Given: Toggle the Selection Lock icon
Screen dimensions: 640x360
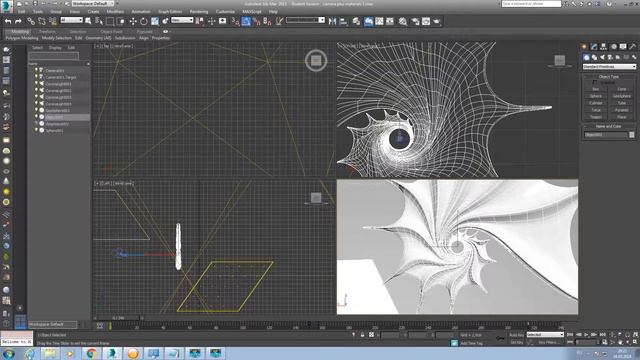Looking at the screenshot, I should point(362,335).
